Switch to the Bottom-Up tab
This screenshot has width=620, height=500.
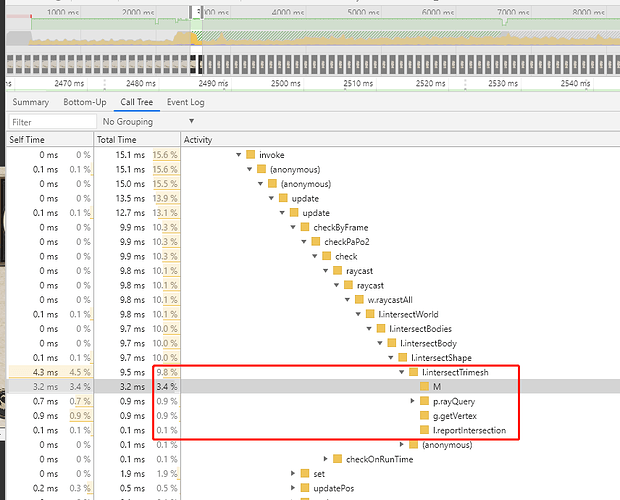coord(85,102)
